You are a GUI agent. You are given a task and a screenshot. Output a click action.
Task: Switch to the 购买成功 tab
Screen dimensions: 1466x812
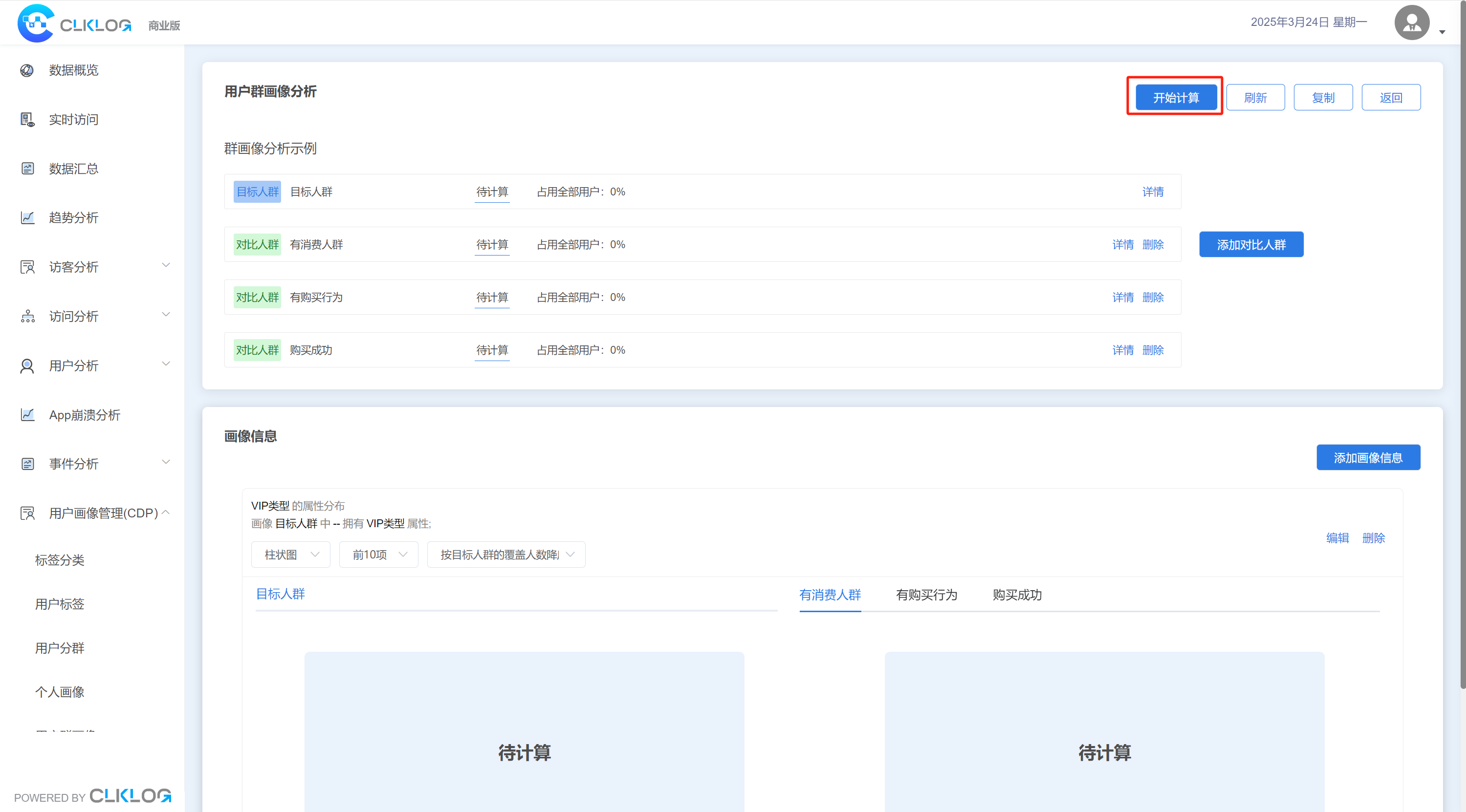pos(1017,595)
